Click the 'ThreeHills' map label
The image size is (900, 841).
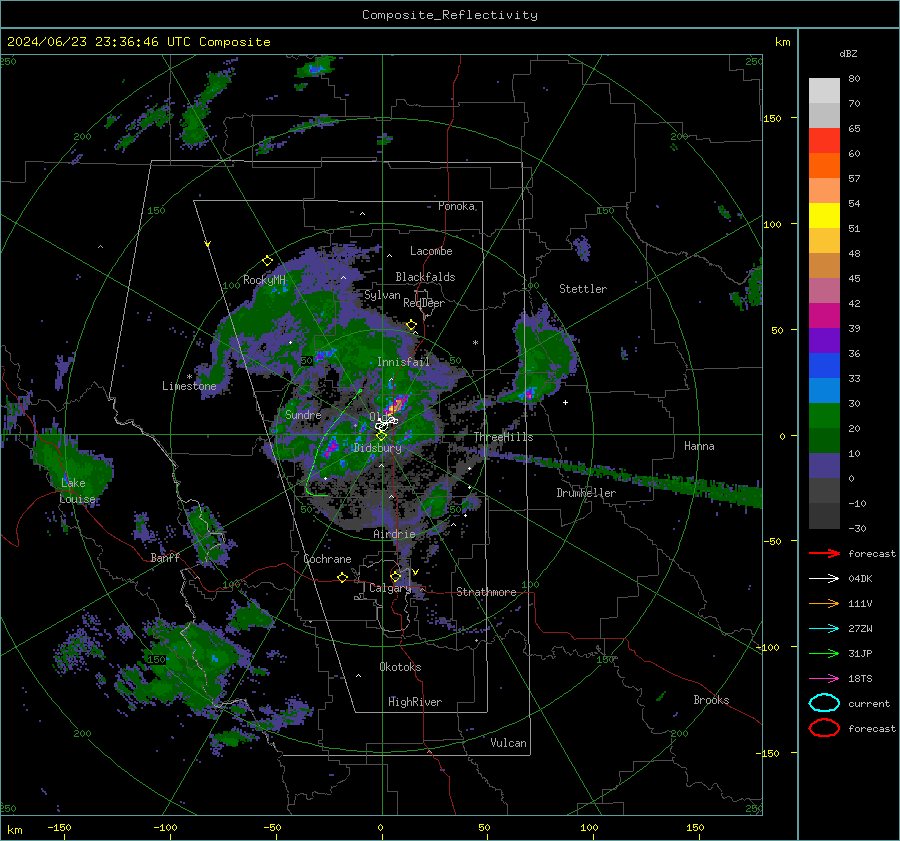click(503, 437)
